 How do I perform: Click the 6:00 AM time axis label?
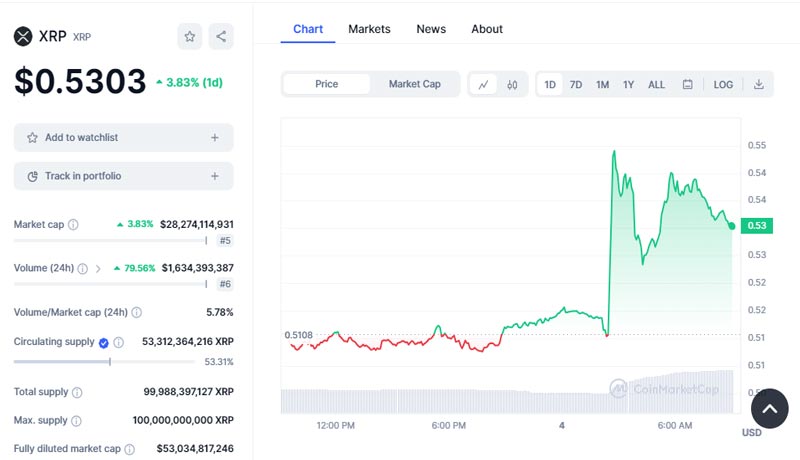(x=674, y=425)
